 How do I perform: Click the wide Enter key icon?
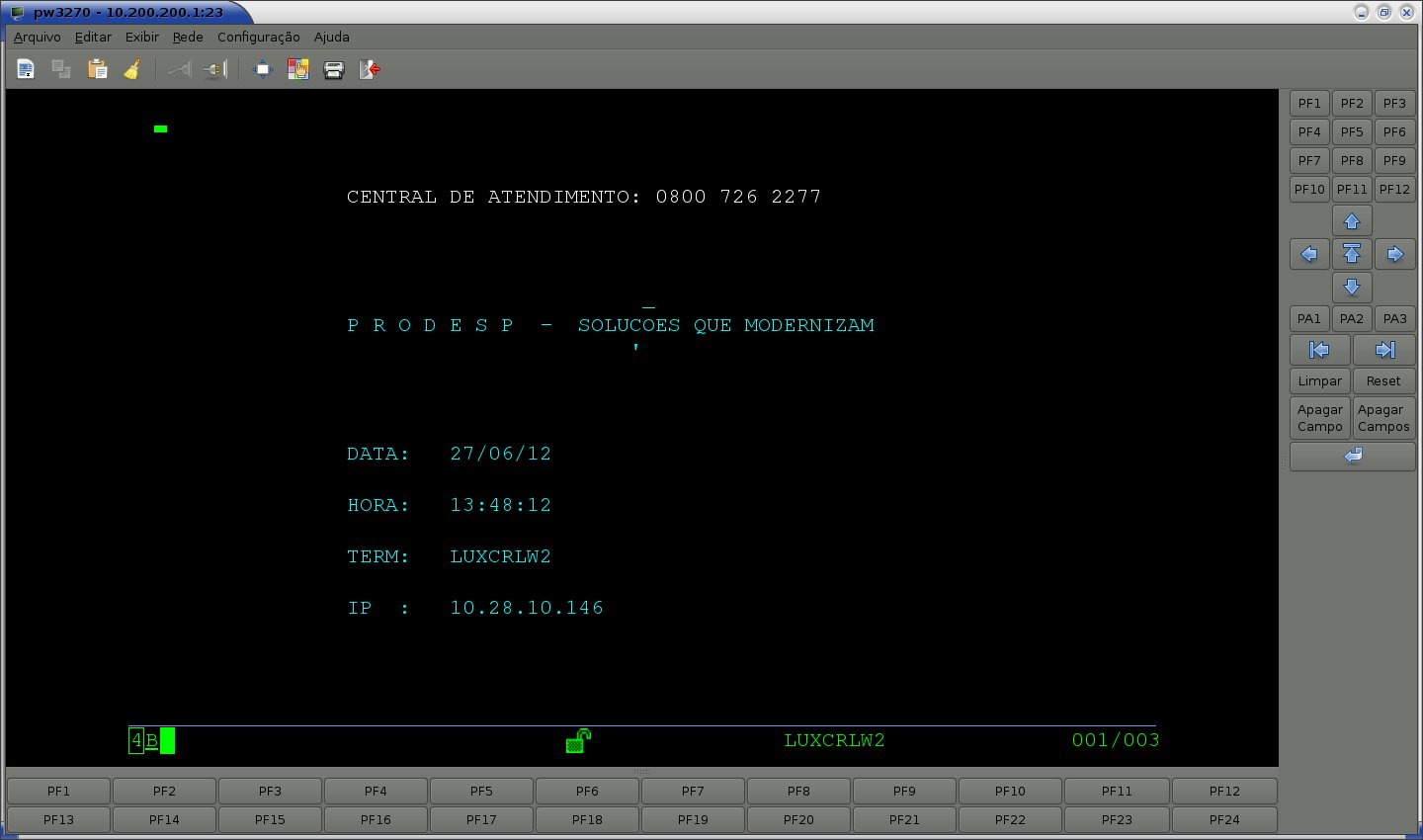tap(1353, 456)
